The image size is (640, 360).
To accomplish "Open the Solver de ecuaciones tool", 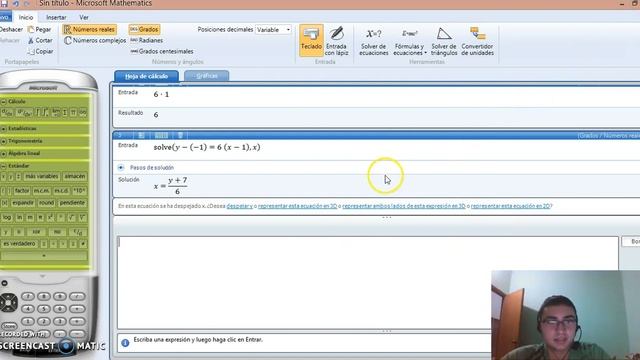I will (x=373, y=41).
